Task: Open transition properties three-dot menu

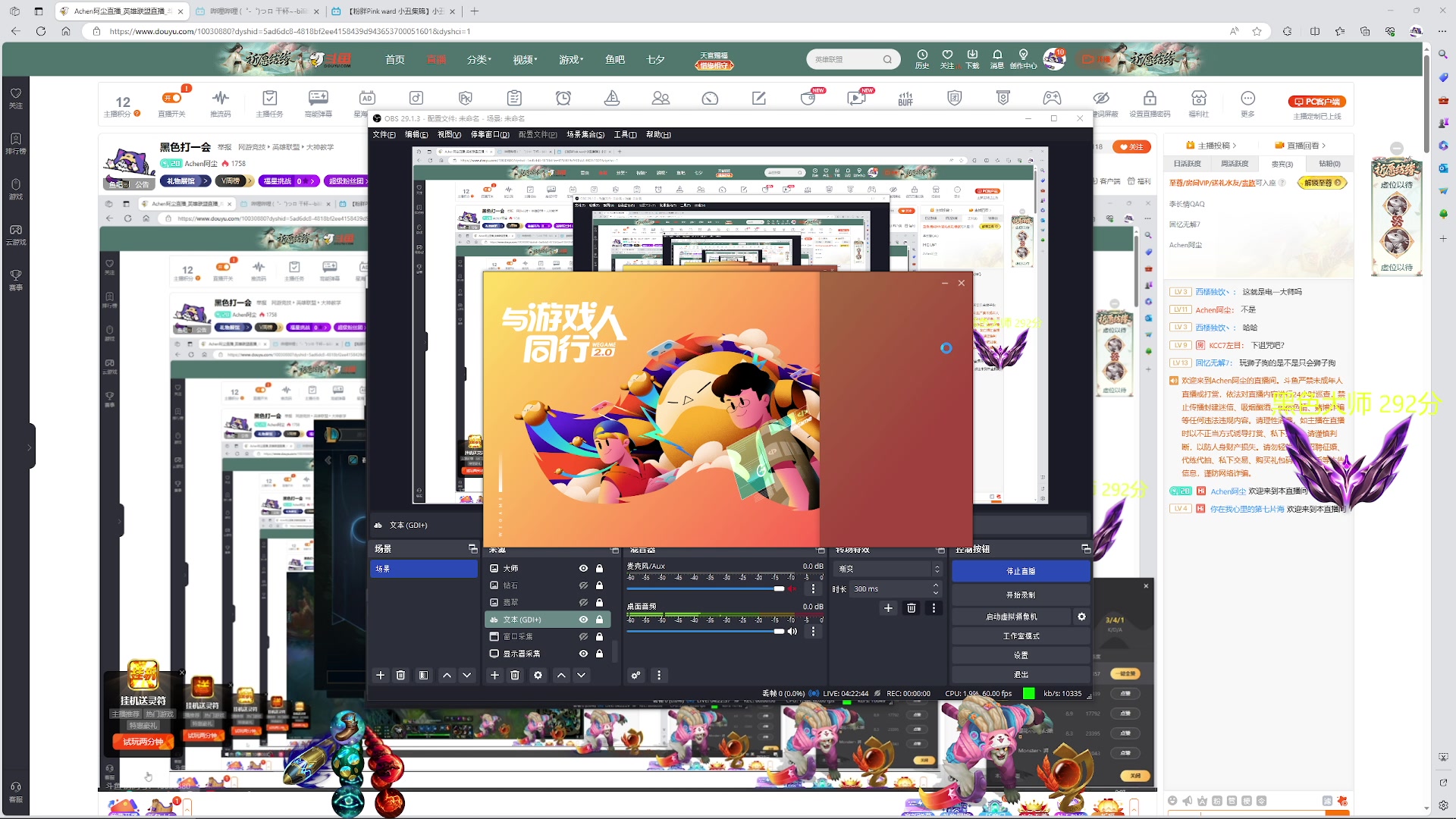Action: (934, 608)
